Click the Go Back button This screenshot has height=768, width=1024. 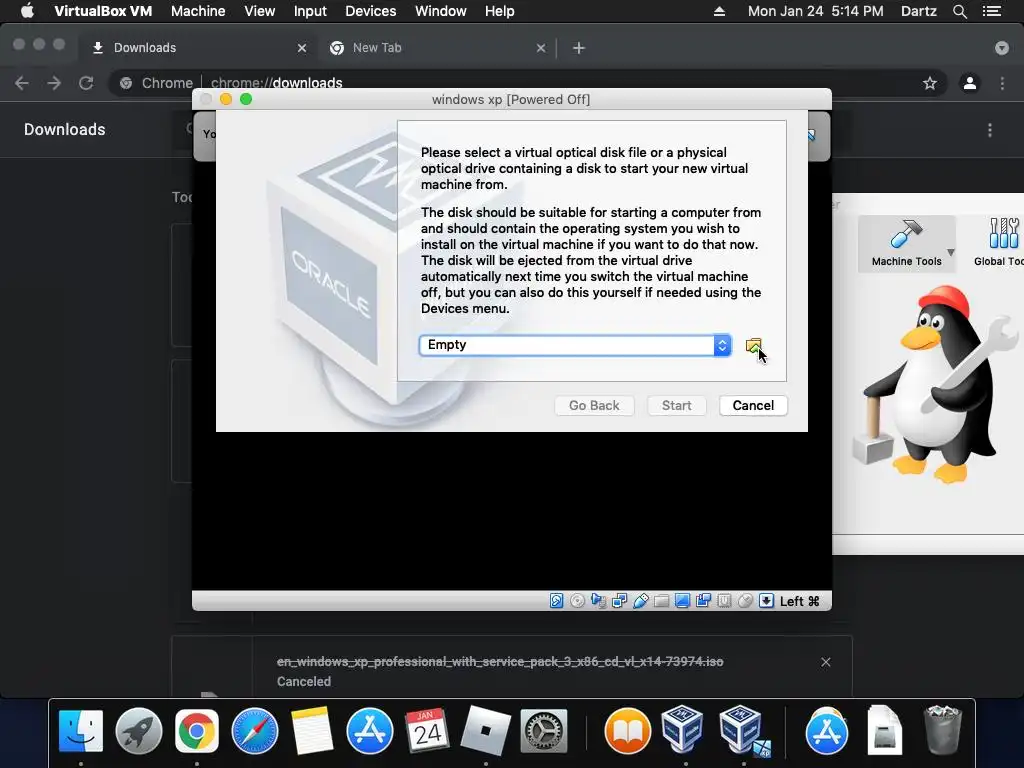594,406
